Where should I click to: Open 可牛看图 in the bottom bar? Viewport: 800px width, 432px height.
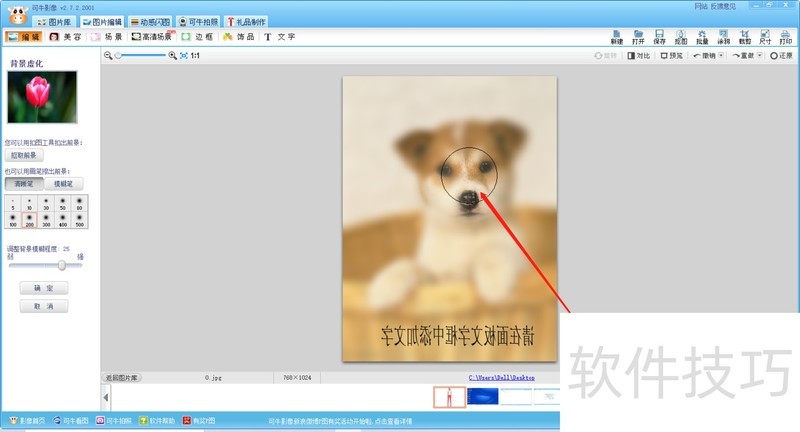coord(71,421)
